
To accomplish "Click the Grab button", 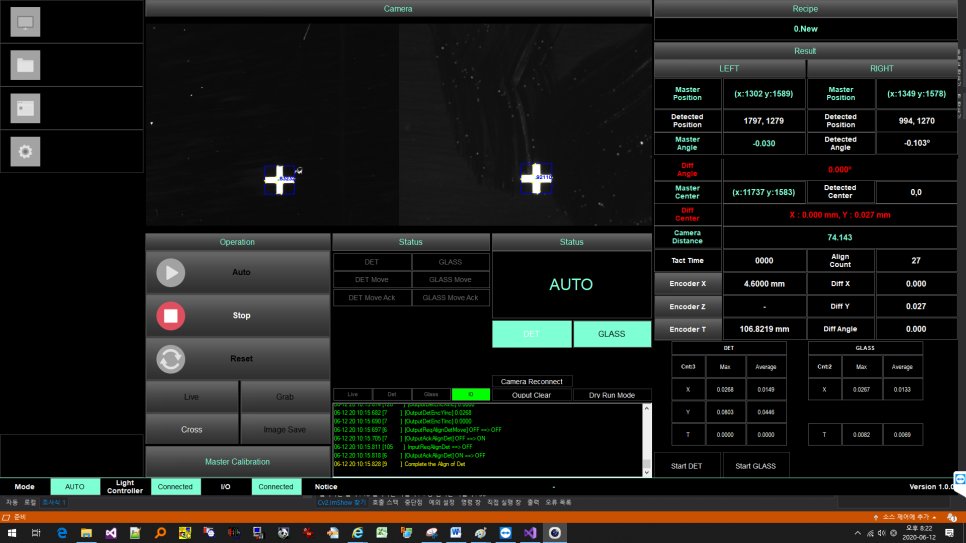I will pyautogui.click(x=285, y=397).
